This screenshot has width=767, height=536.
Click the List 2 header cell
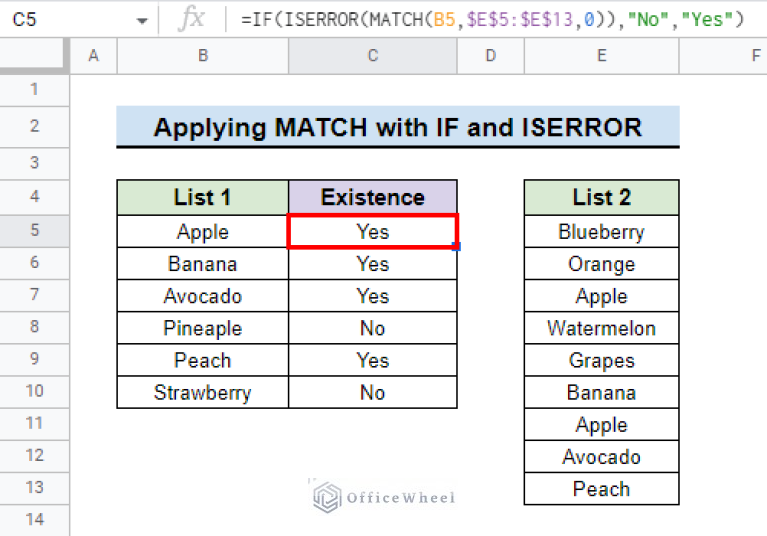[x=601, y=197]
